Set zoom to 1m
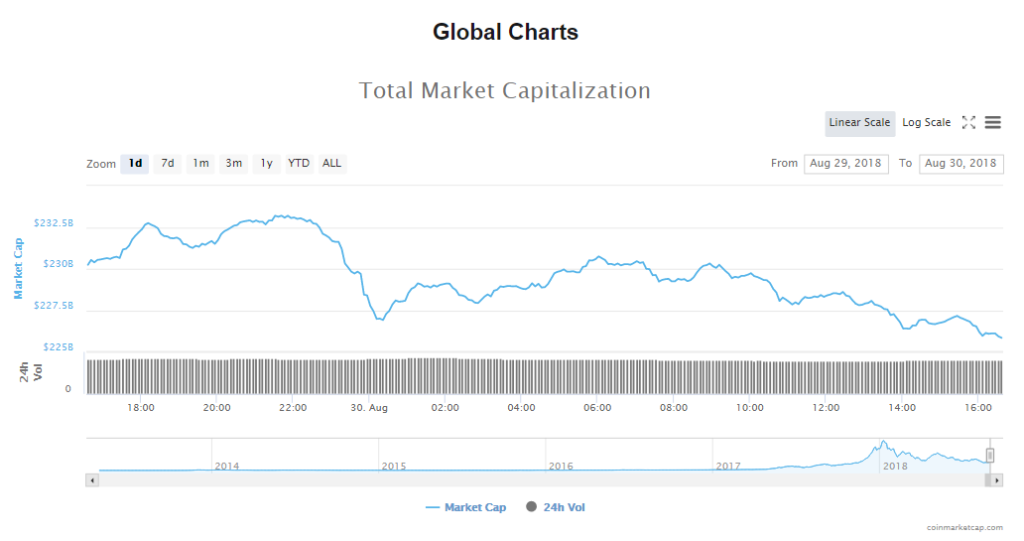 [x=201, y=163]
